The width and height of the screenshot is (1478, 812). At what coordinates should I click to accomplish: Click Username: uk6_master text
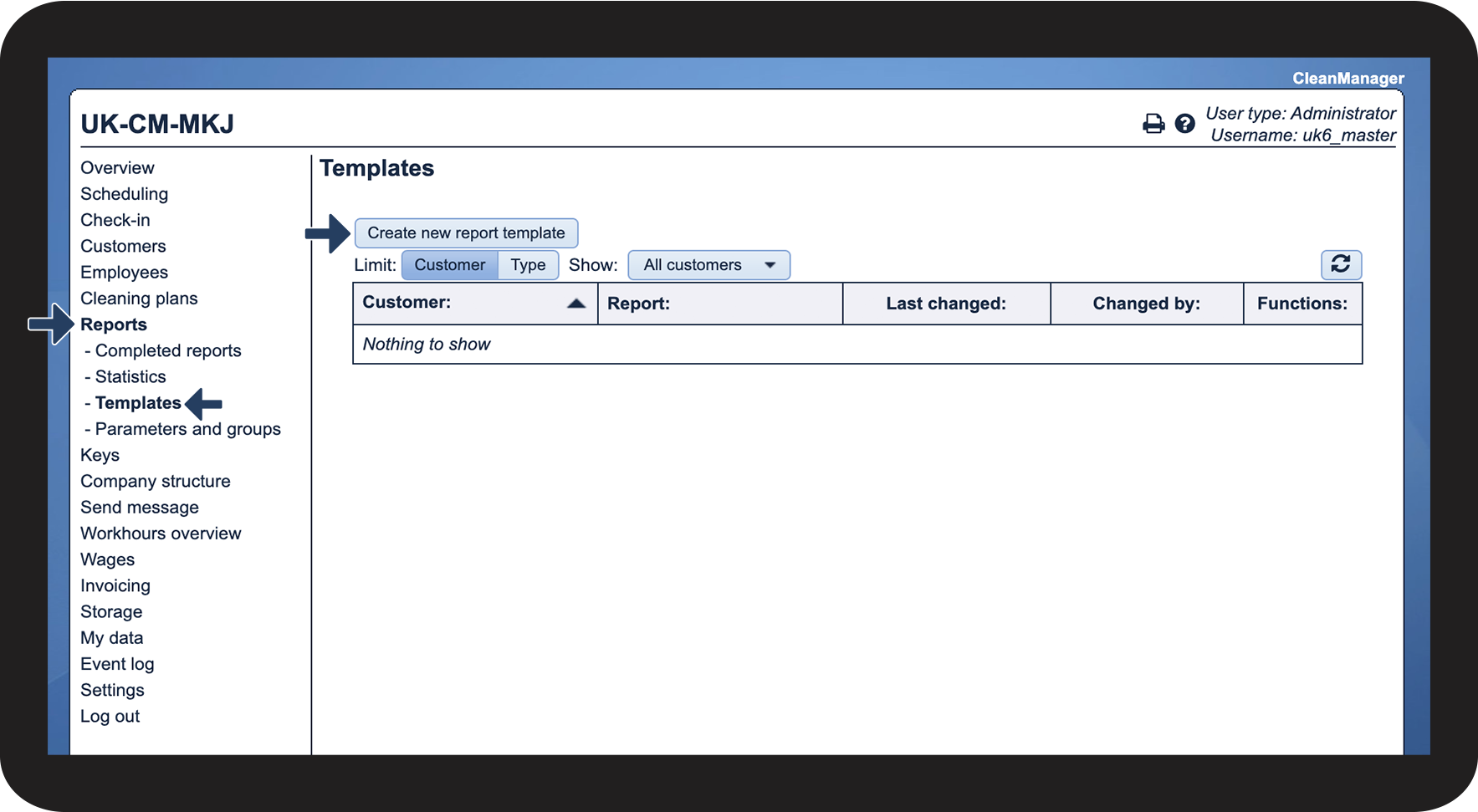[1303, 135]
